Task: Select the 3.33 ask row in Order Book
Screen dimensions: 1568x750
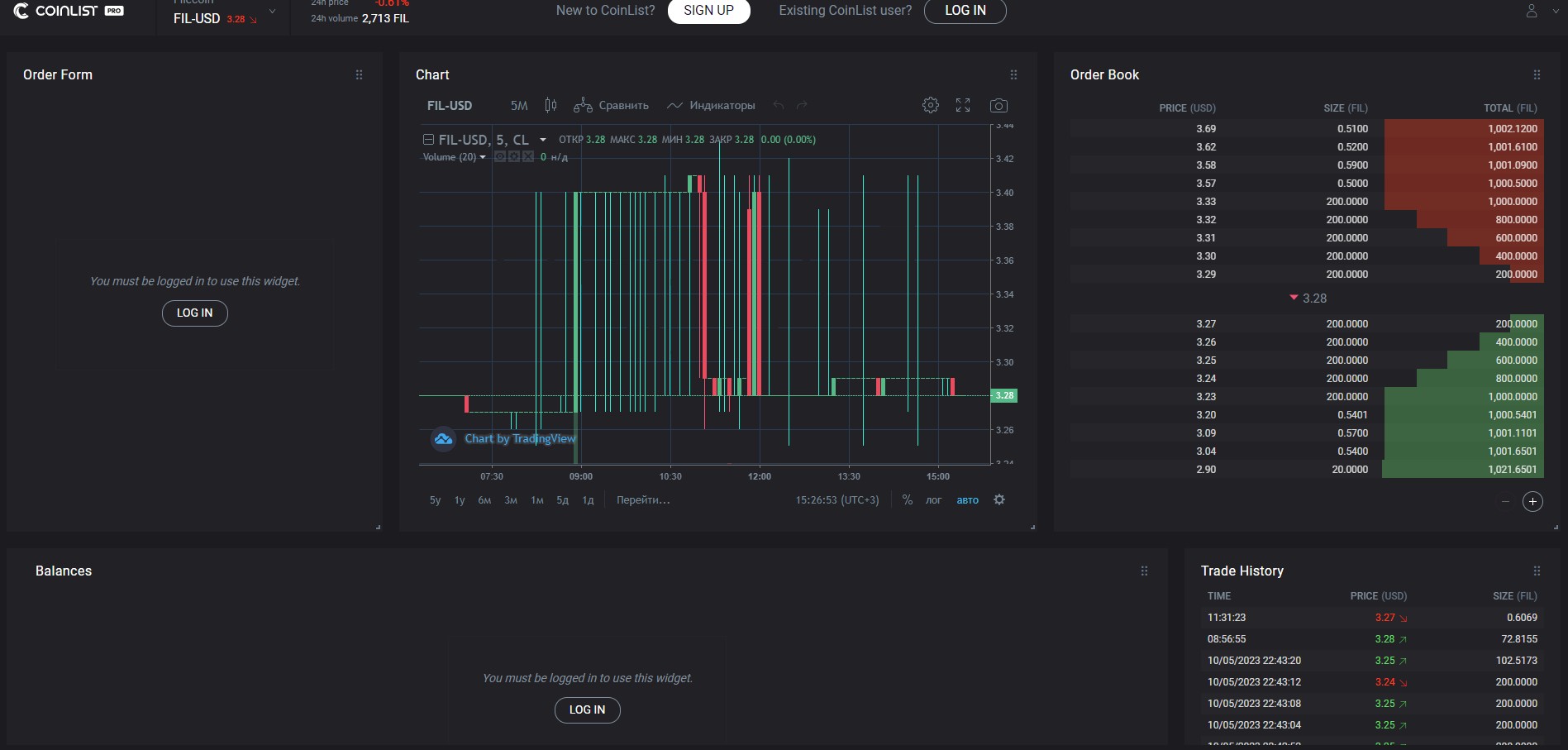Action: coord(1307,201)
